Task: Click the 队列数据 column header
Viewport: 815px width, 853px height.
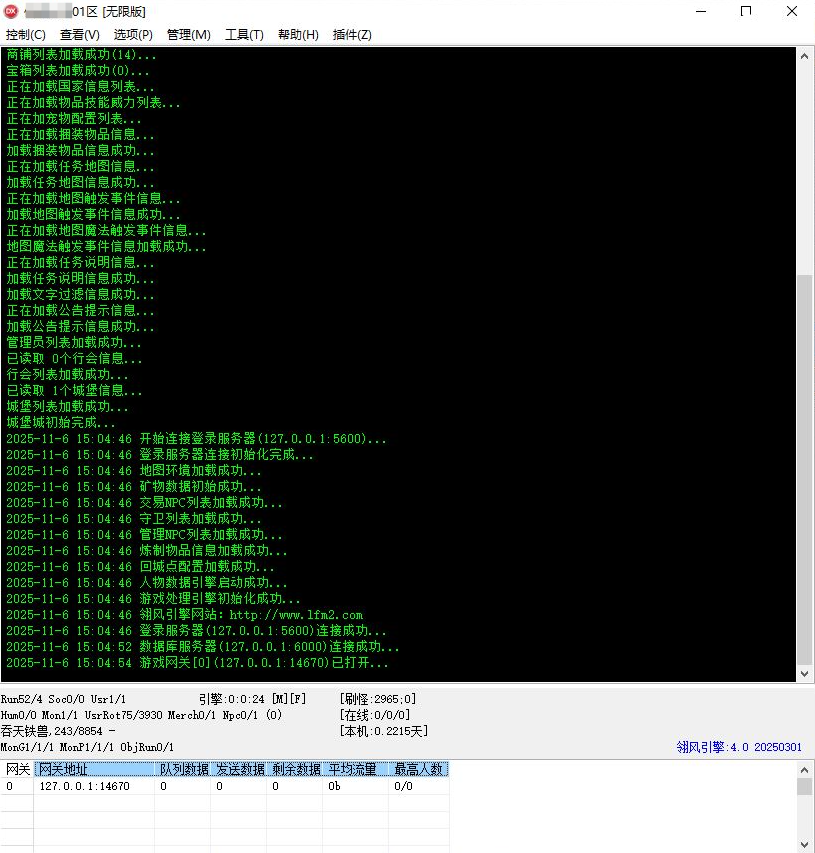Action: pos(184,769)
